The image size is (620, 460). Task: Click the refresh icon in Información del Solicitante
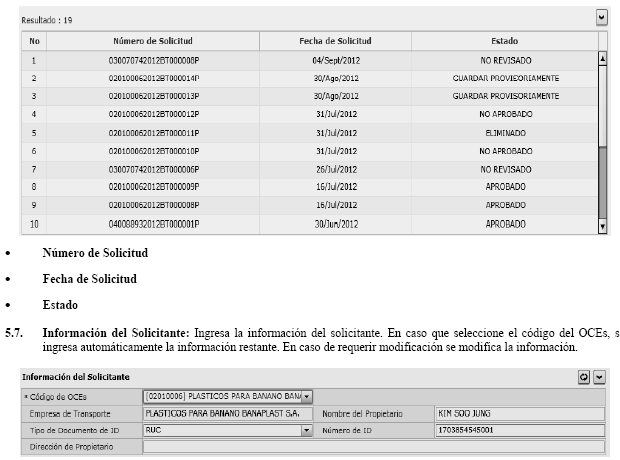coord(583,377)
